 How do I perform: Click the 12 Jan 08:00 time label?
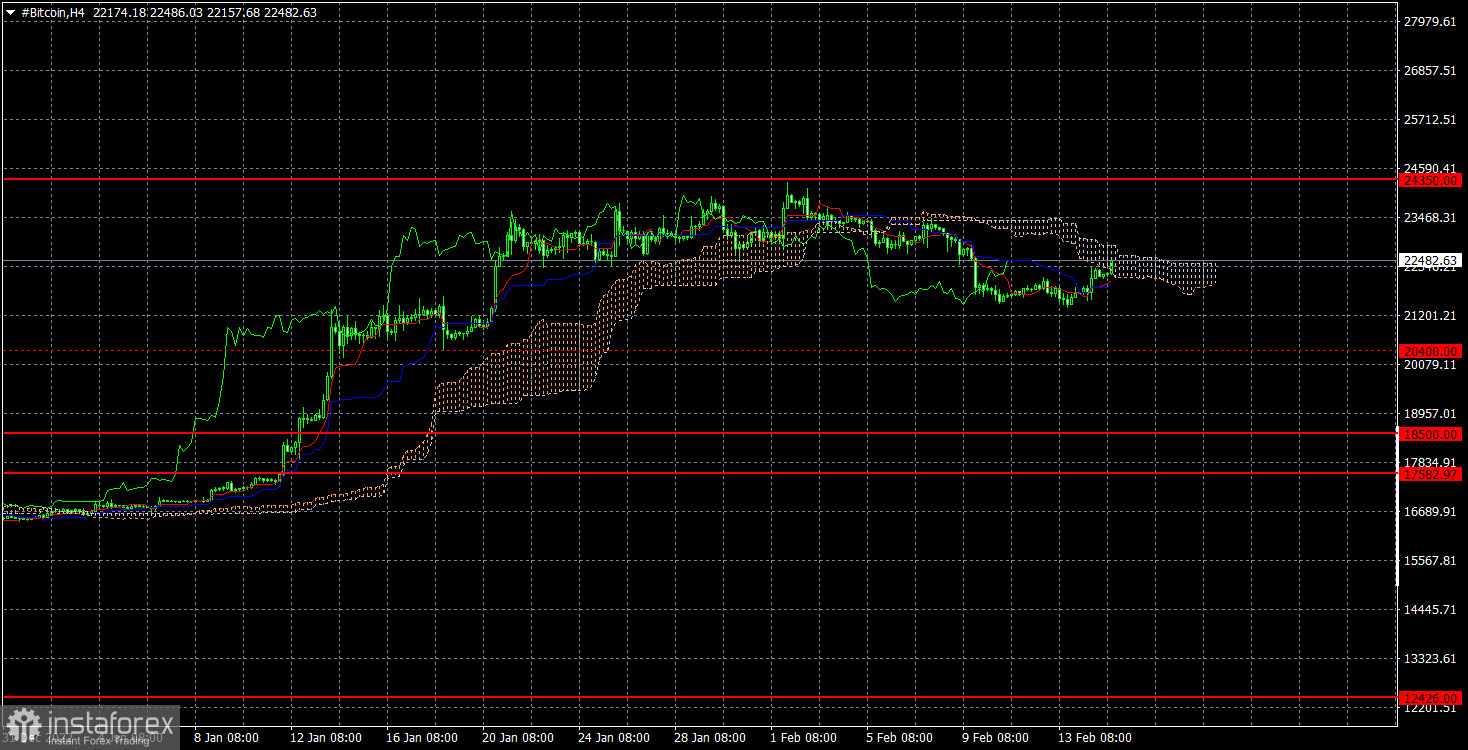[324, 738]
